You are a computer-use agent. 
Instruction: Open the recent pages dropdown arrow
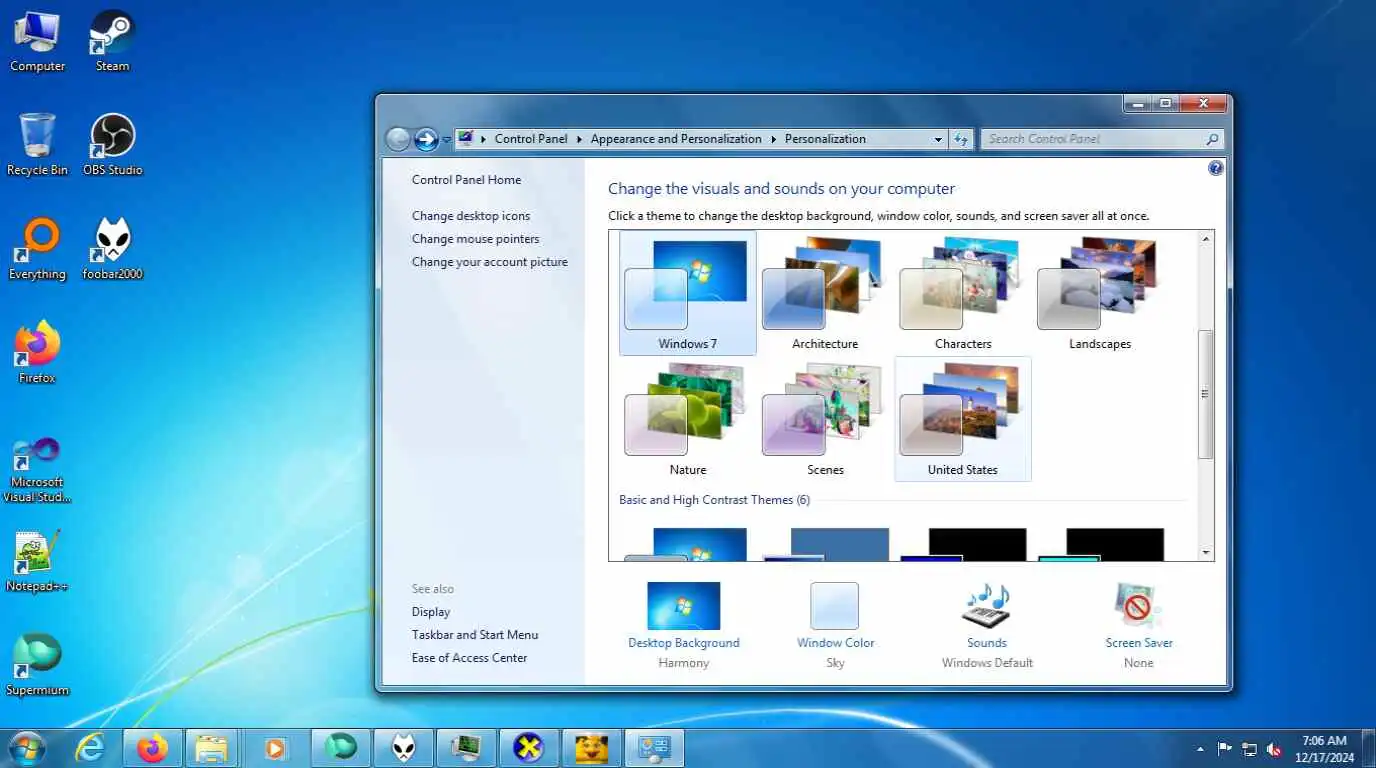click(446, 140)
